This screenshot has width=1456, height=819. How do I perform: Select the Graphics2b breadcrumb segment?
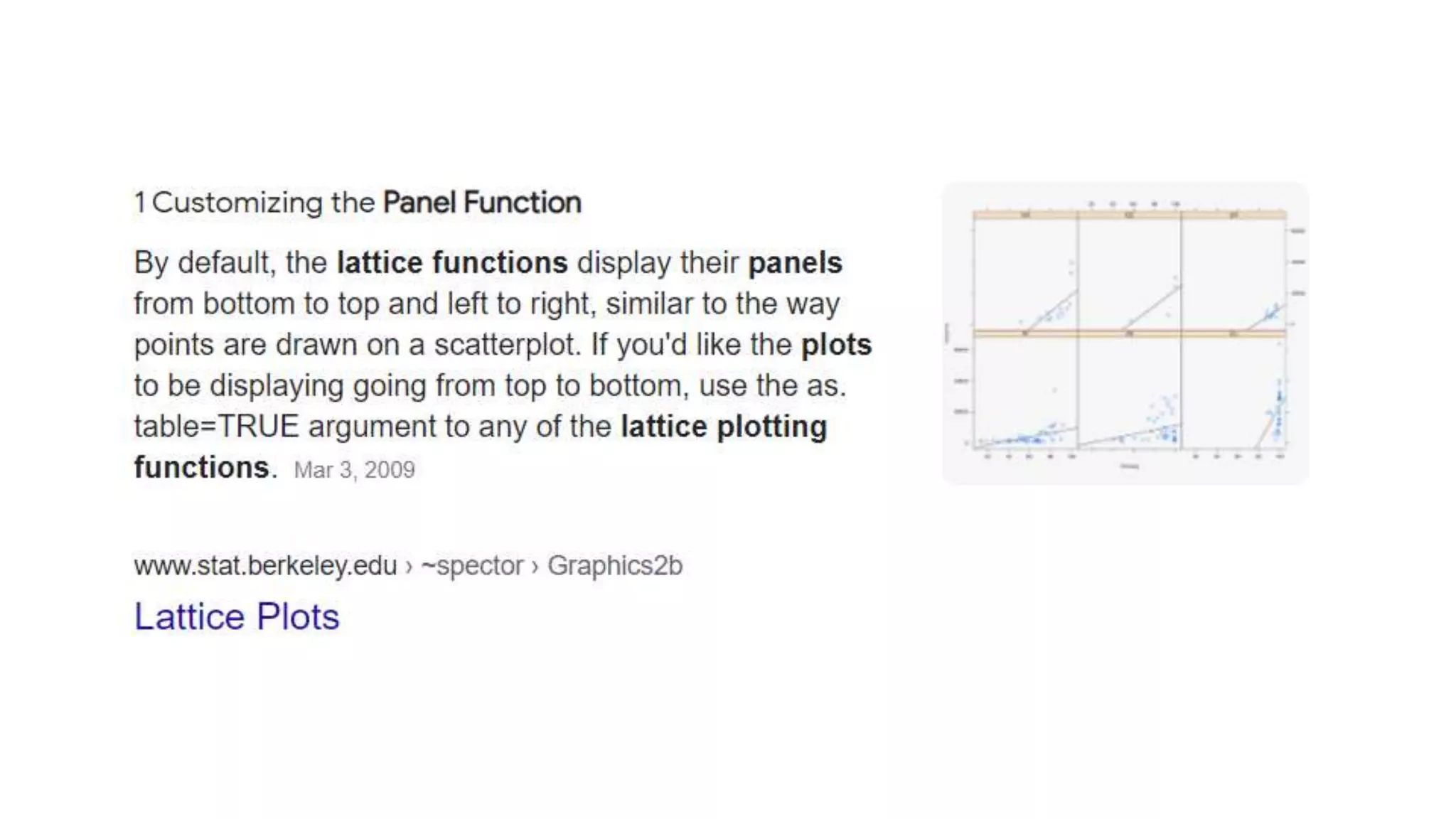615,566
